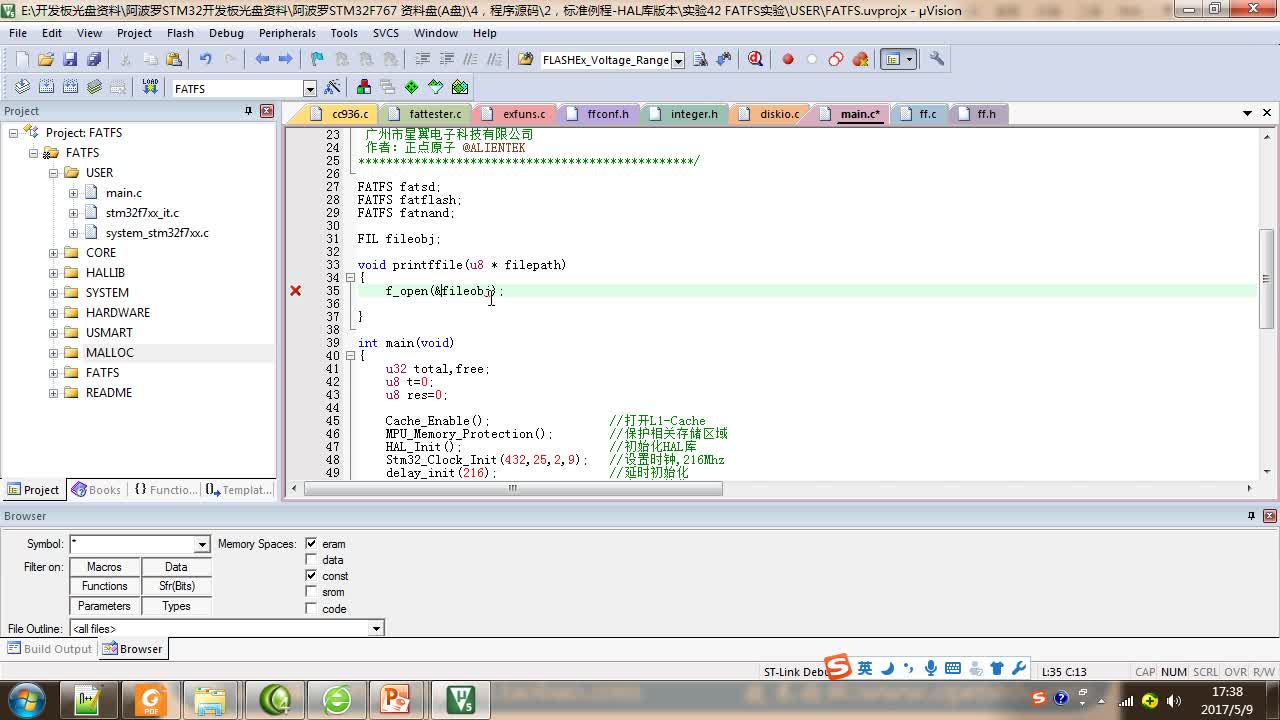Toggle the Types filter button

coord(176,606)
